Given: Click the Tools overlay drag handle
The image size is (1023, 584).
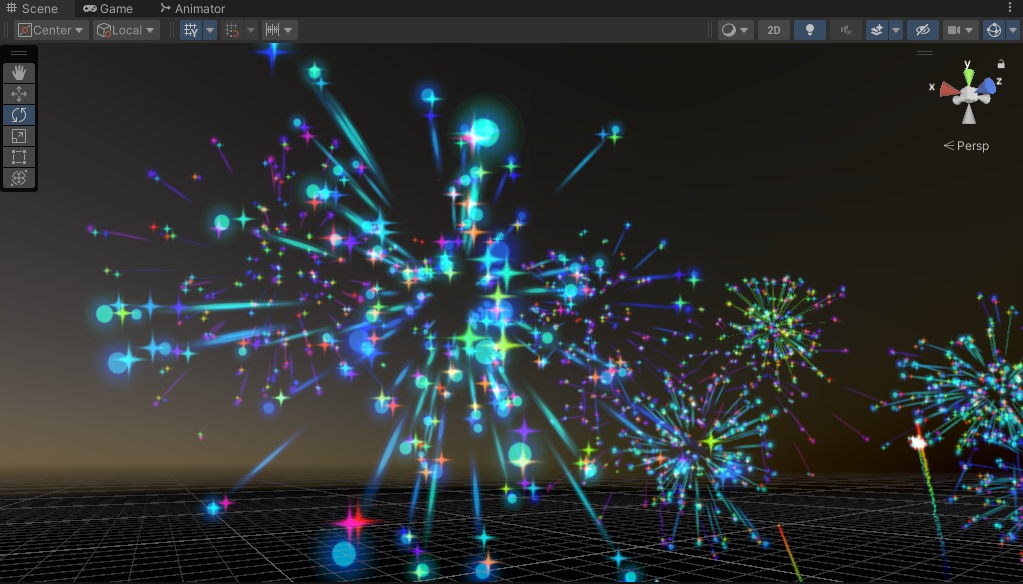Looking at the screenshot, I should [19, 53].
